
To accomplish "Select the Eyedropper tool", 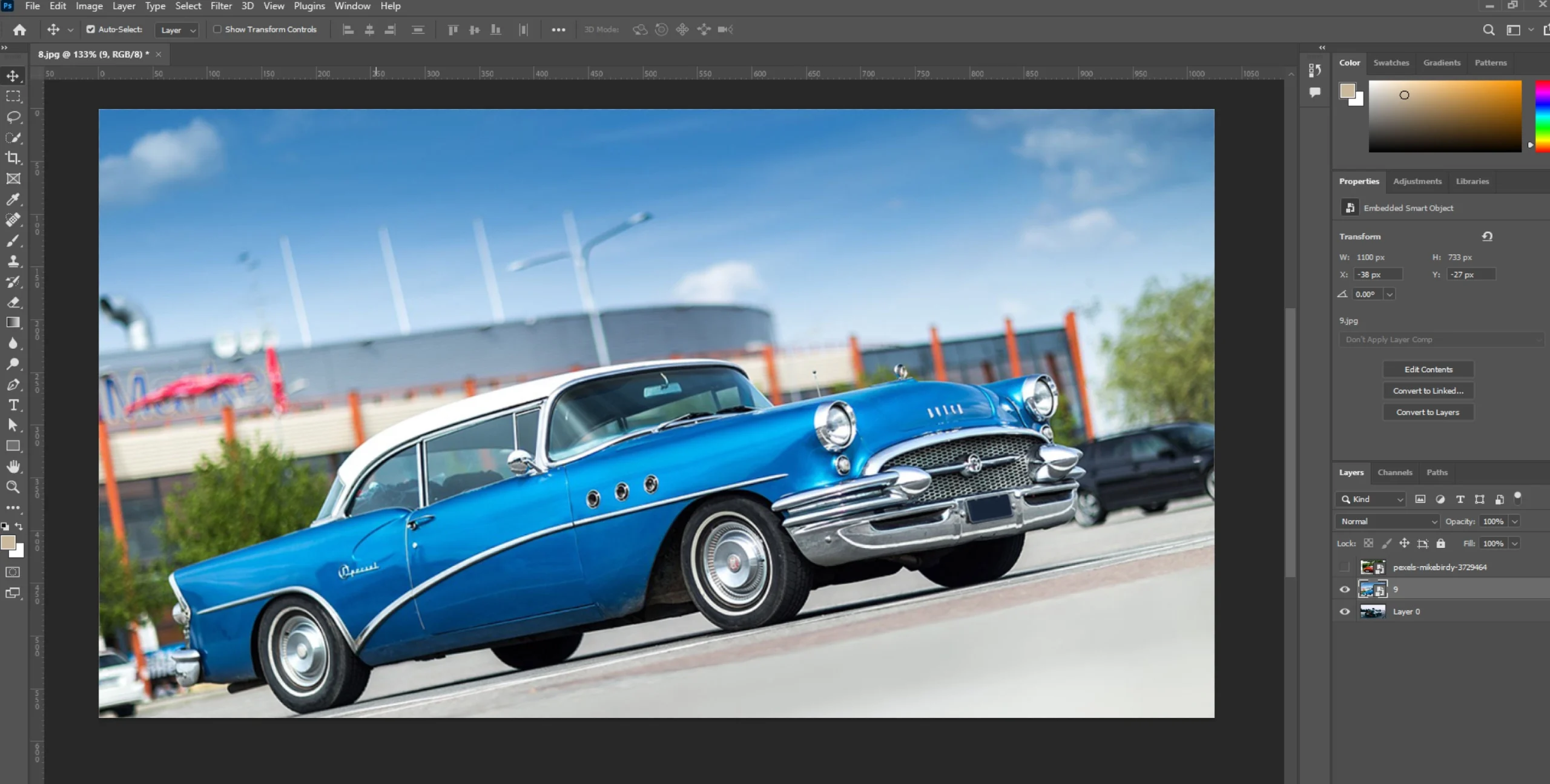I will click(13, 199).
